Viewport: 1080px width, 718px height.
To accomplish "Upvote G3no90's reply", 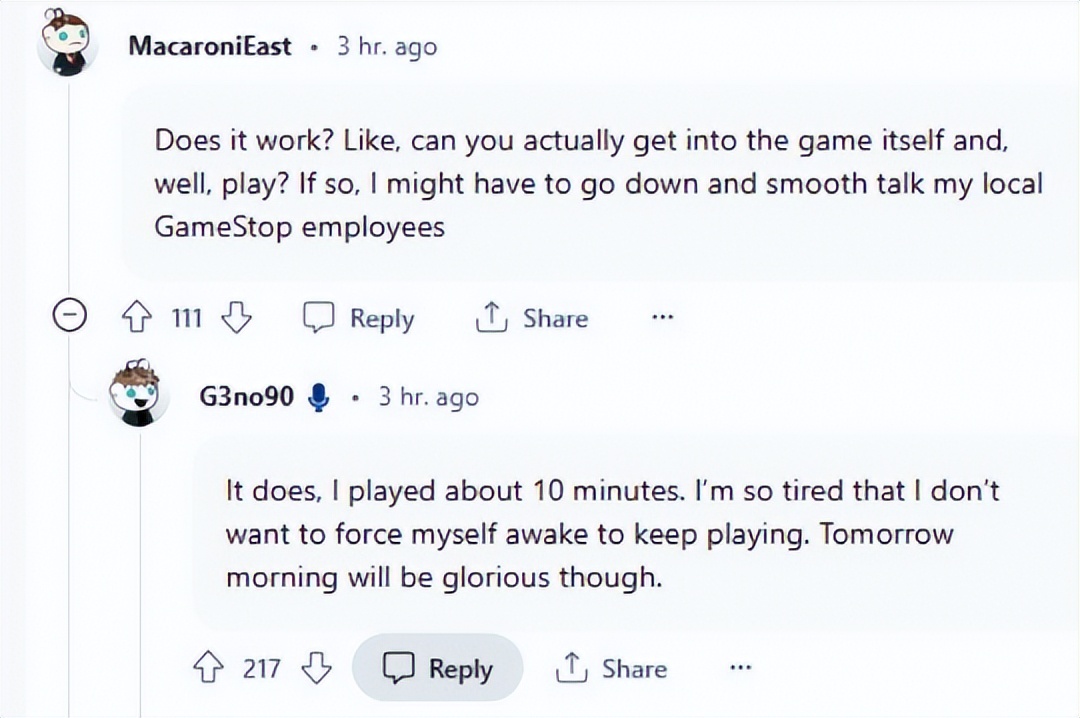I will (206, 668).
